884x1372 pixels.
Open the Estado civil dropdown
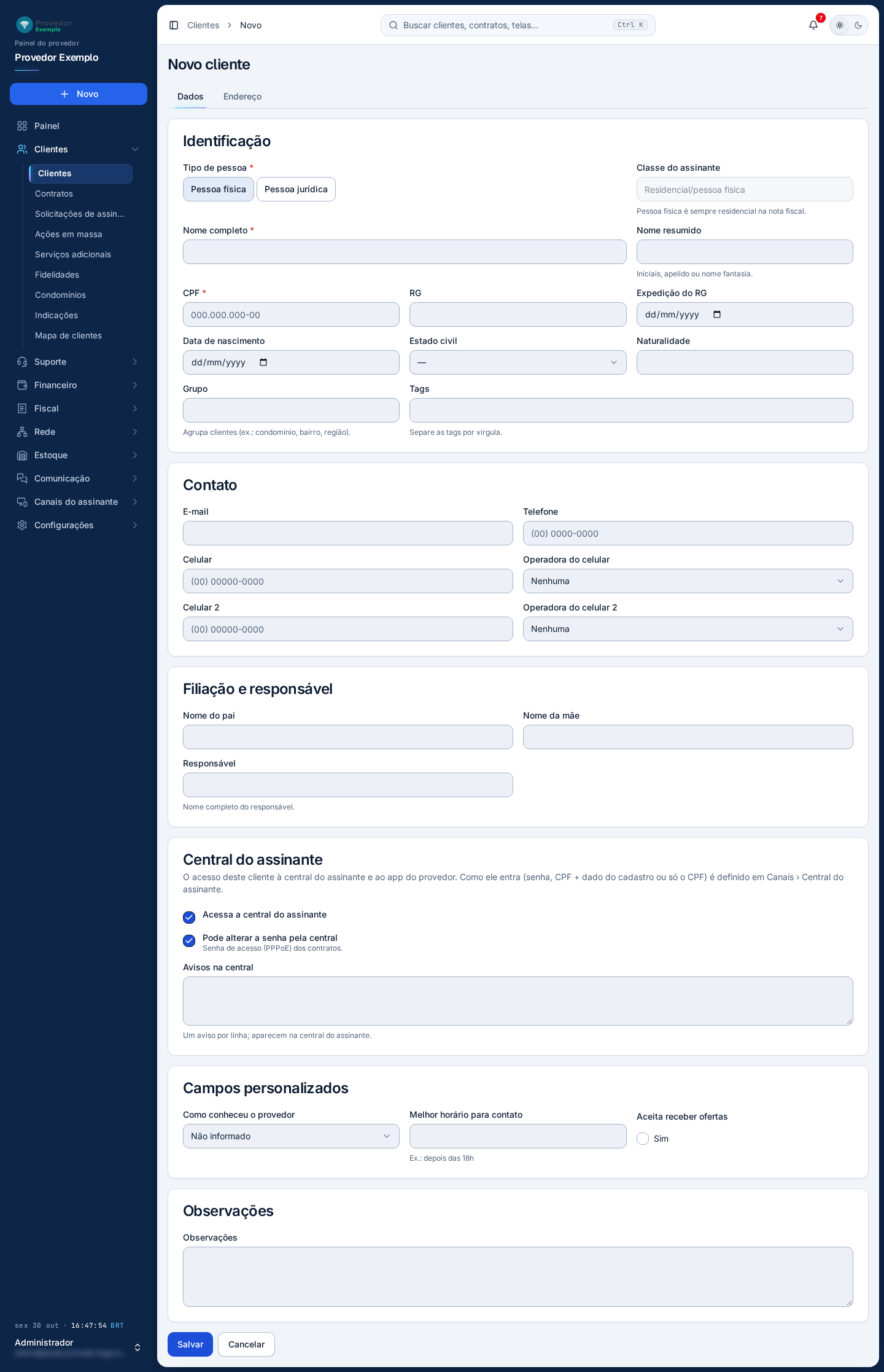click(x=518, y=362)
